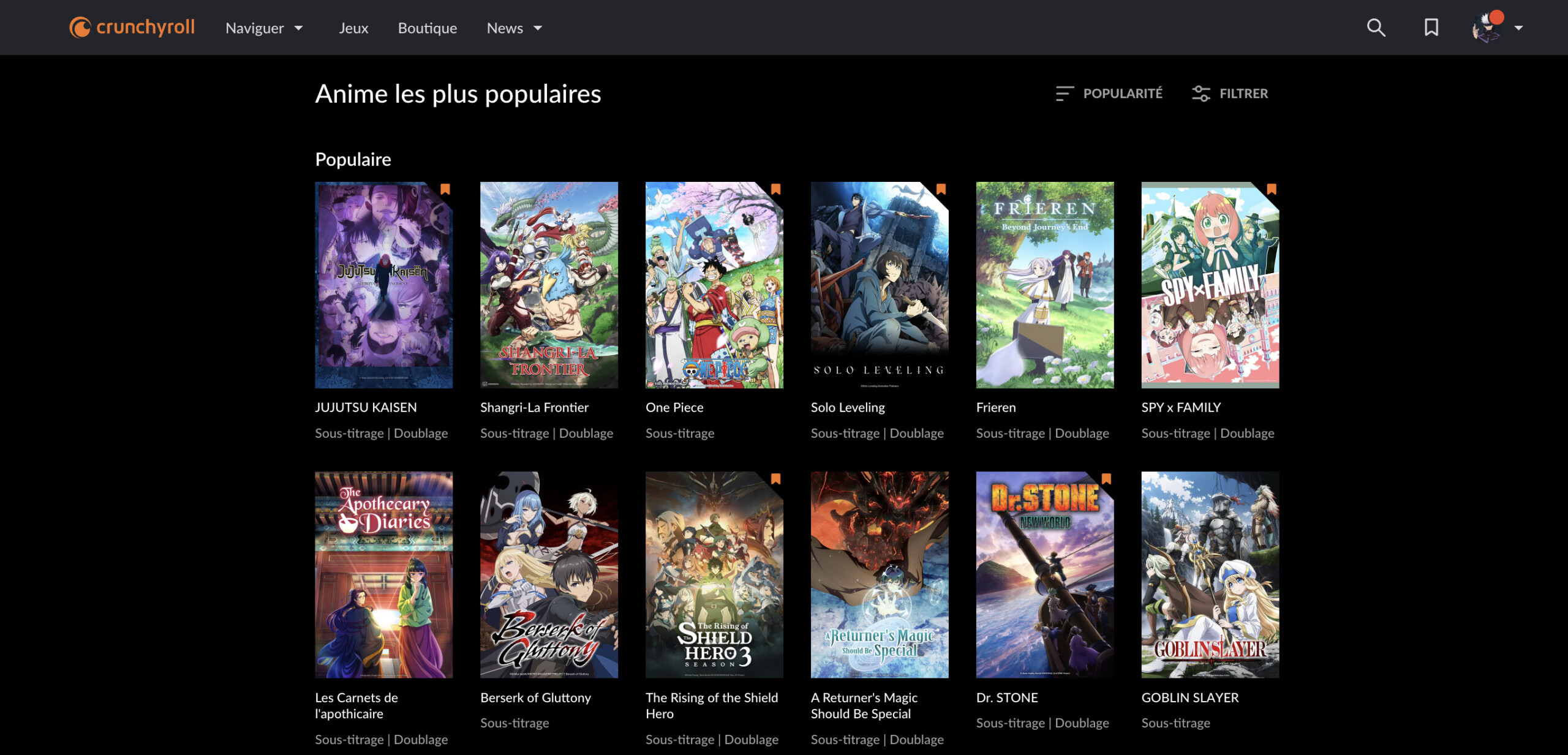The height and width of the screenshot is (755, 1568).
Task: Toggle watchlist bookmark on SPY x FAMILY poster
Action: (x=1272, y=189)
